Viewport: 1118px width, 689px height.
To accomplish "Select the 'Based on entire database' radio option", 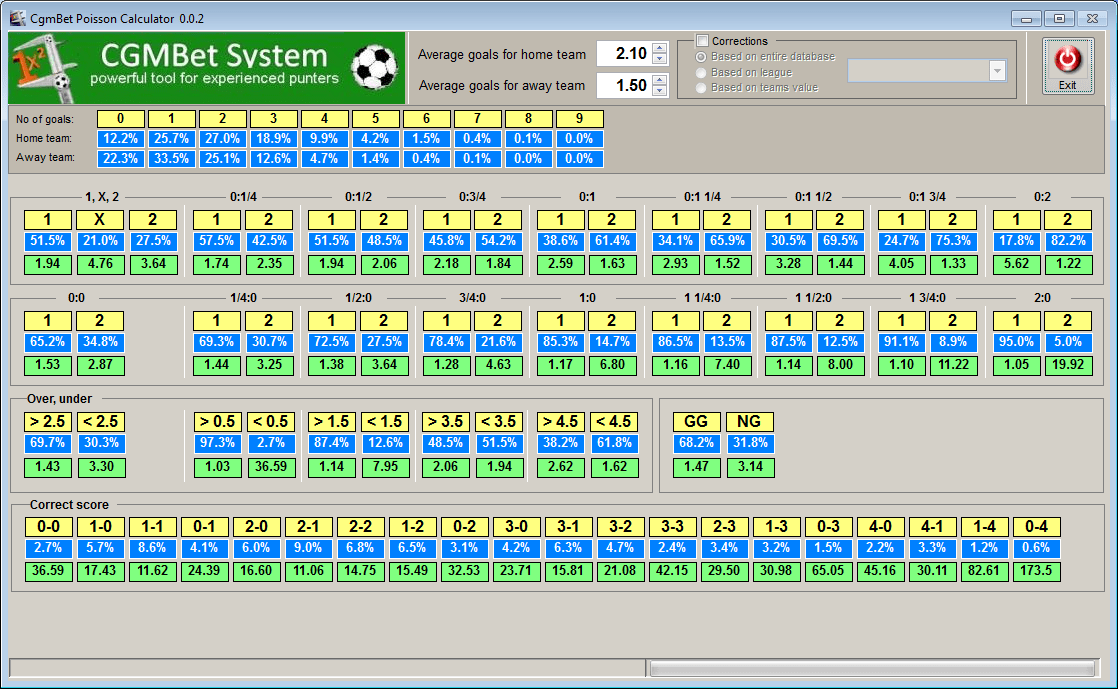I will coord(701,57).
